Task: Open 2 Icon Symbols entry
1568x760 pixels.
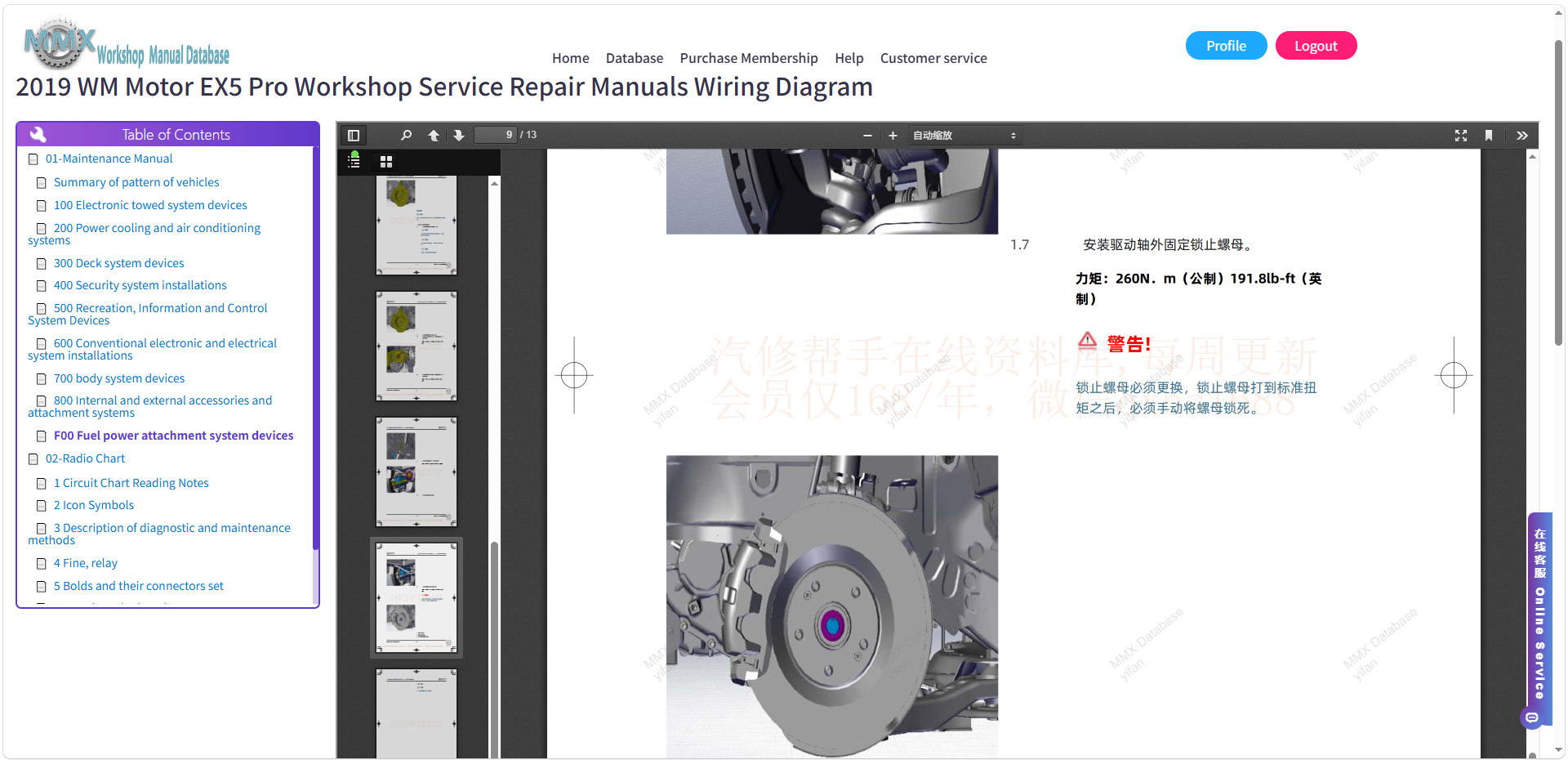Action: 94,505
